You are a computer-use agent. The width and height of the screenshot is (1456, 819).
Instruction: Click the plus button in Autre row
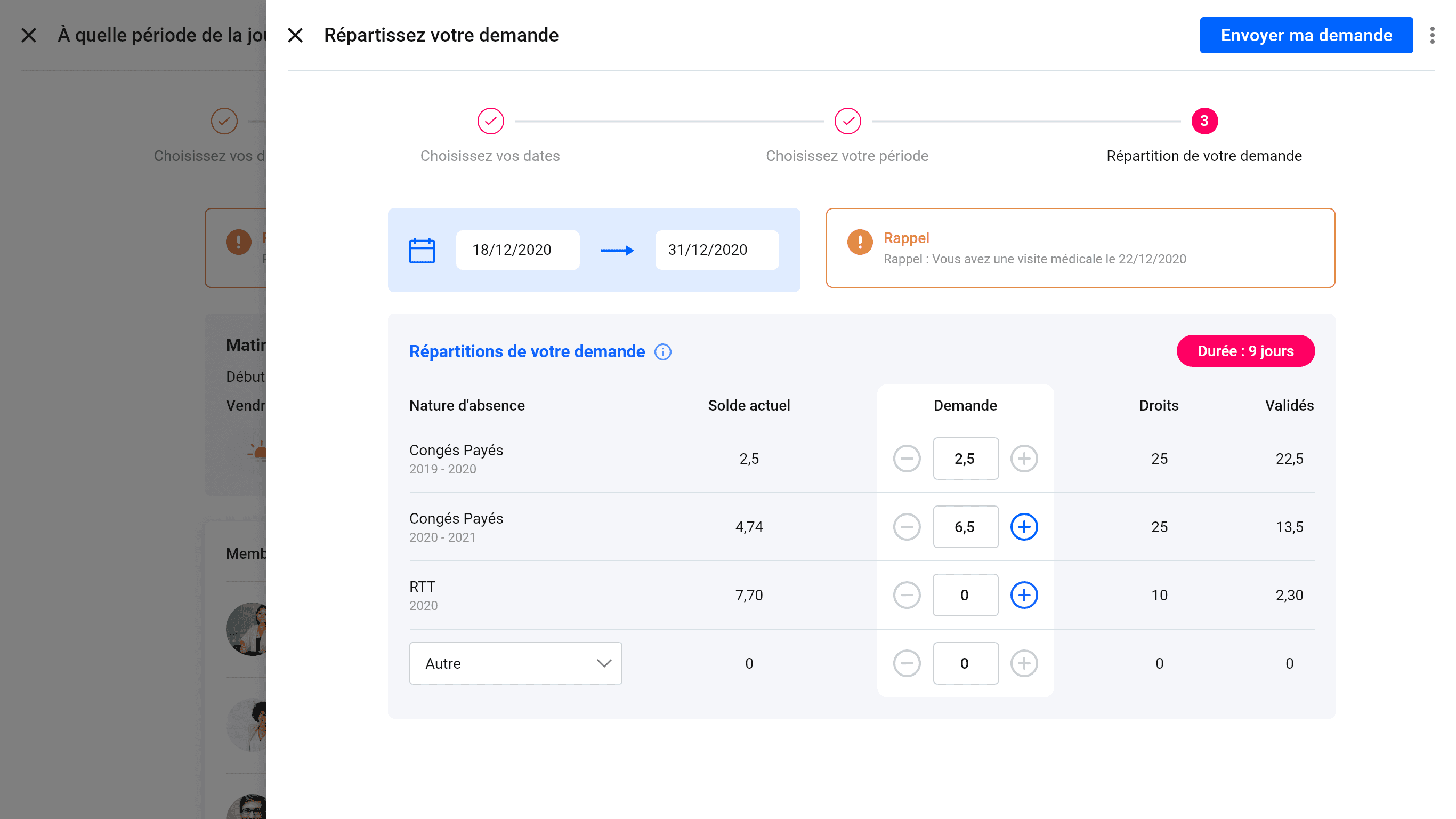(x=1024, y=663)
